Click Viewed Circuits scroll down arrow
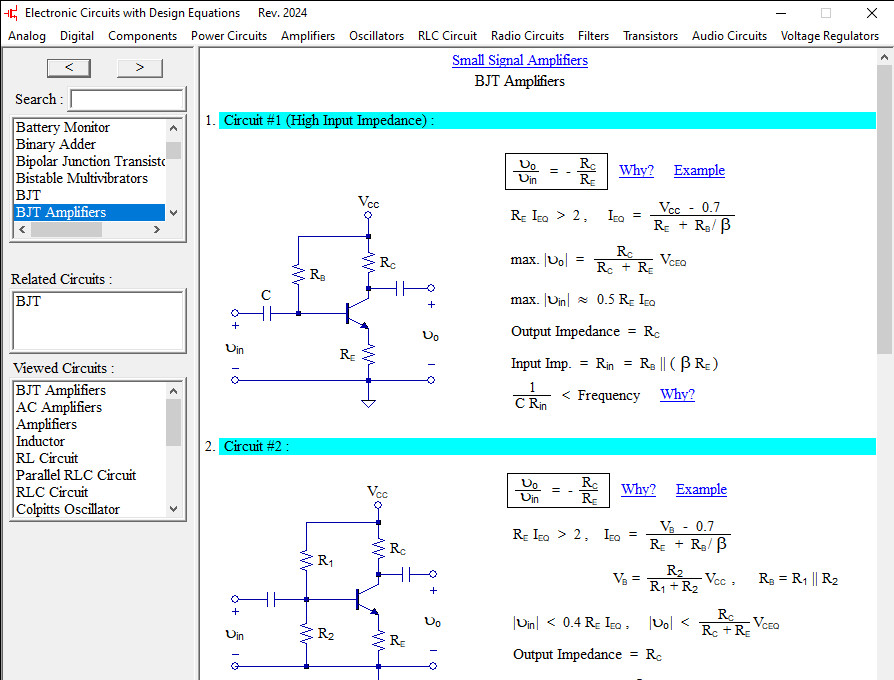The width and height of the screenshot is (894, 680). [174, 509]
